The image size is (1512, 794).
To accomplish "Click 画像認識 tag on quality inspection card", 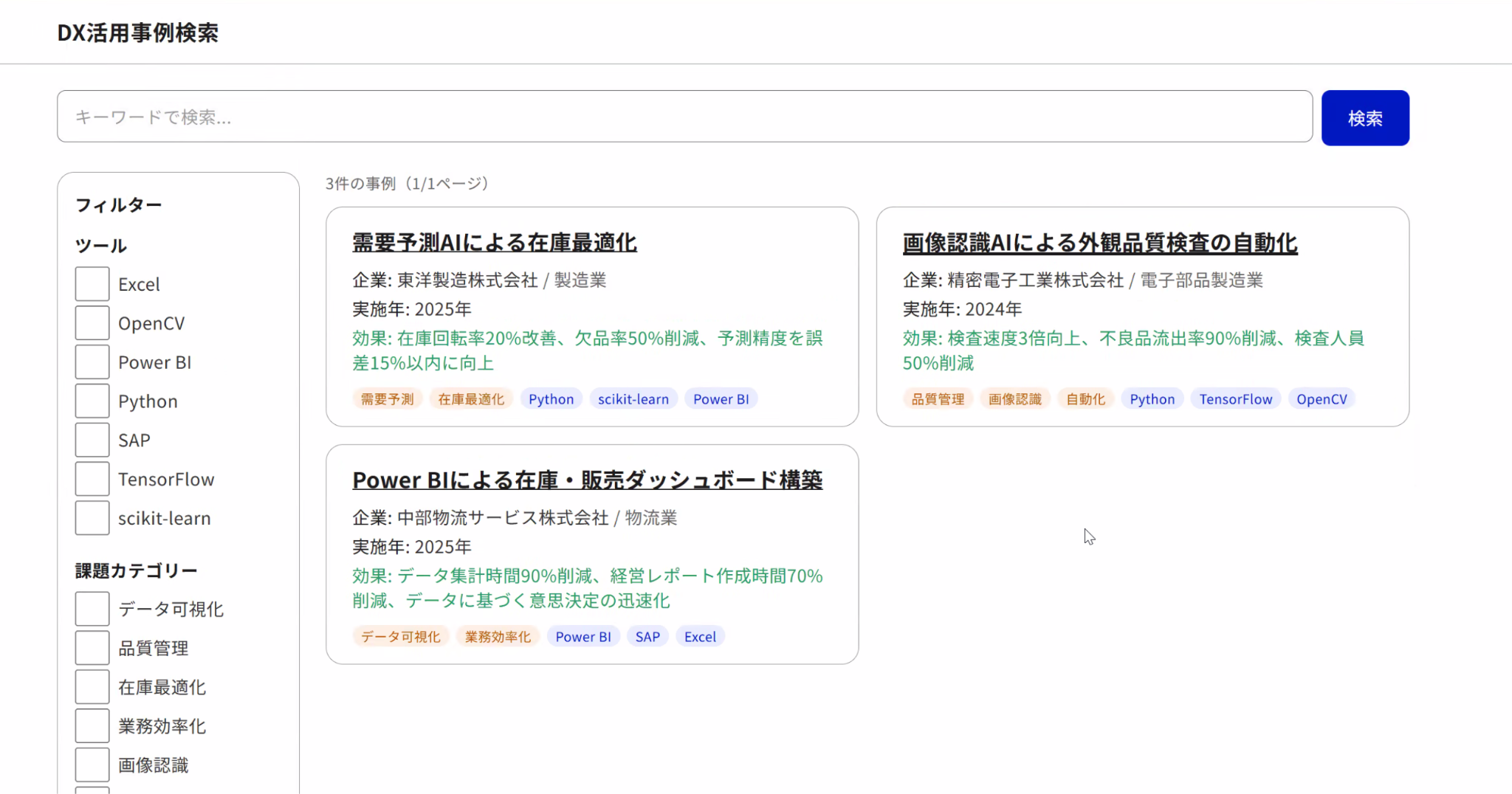I will click(x=1014, y=399).
